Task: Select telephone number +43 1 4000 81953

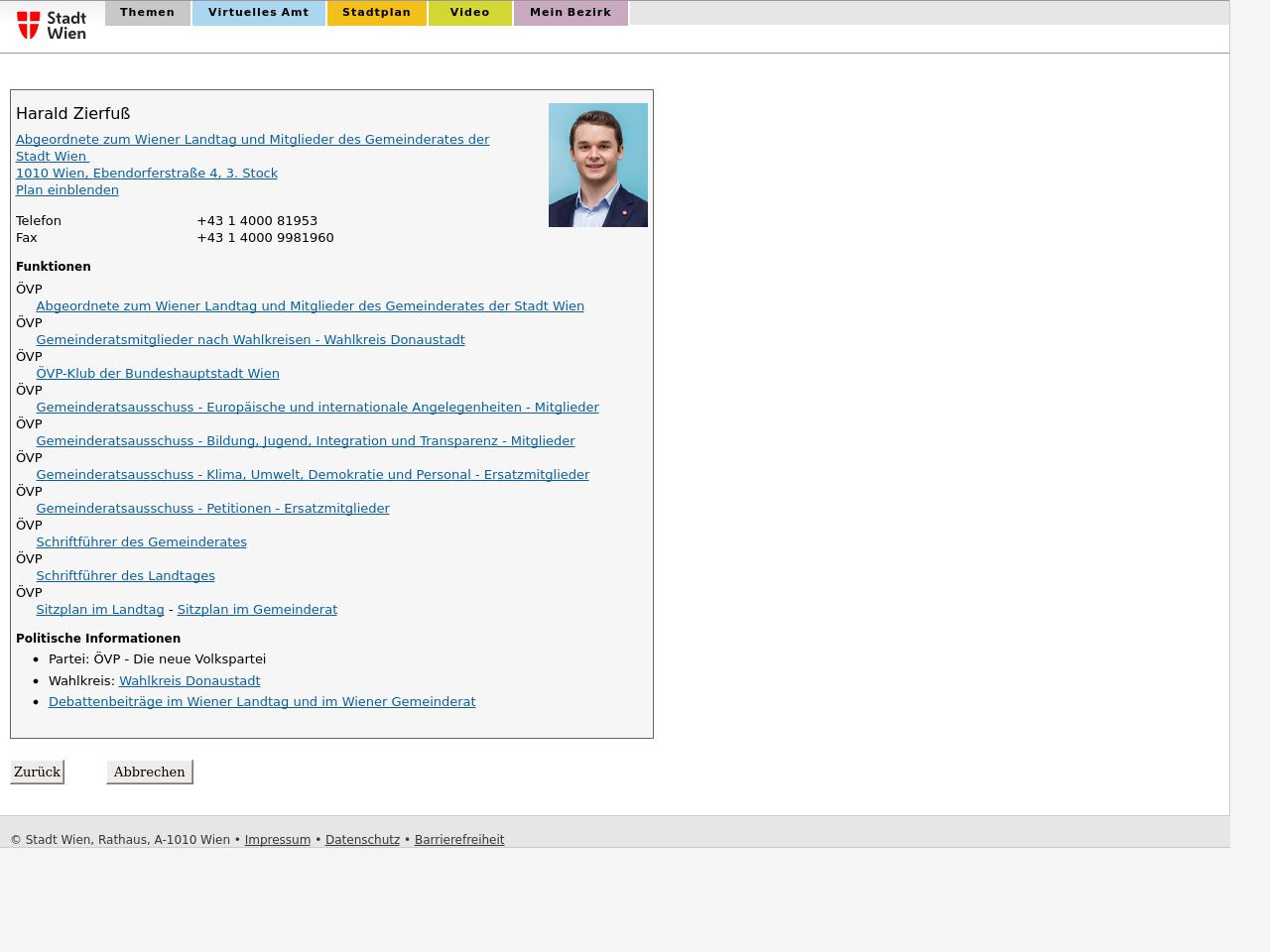Action: [257, 220]
